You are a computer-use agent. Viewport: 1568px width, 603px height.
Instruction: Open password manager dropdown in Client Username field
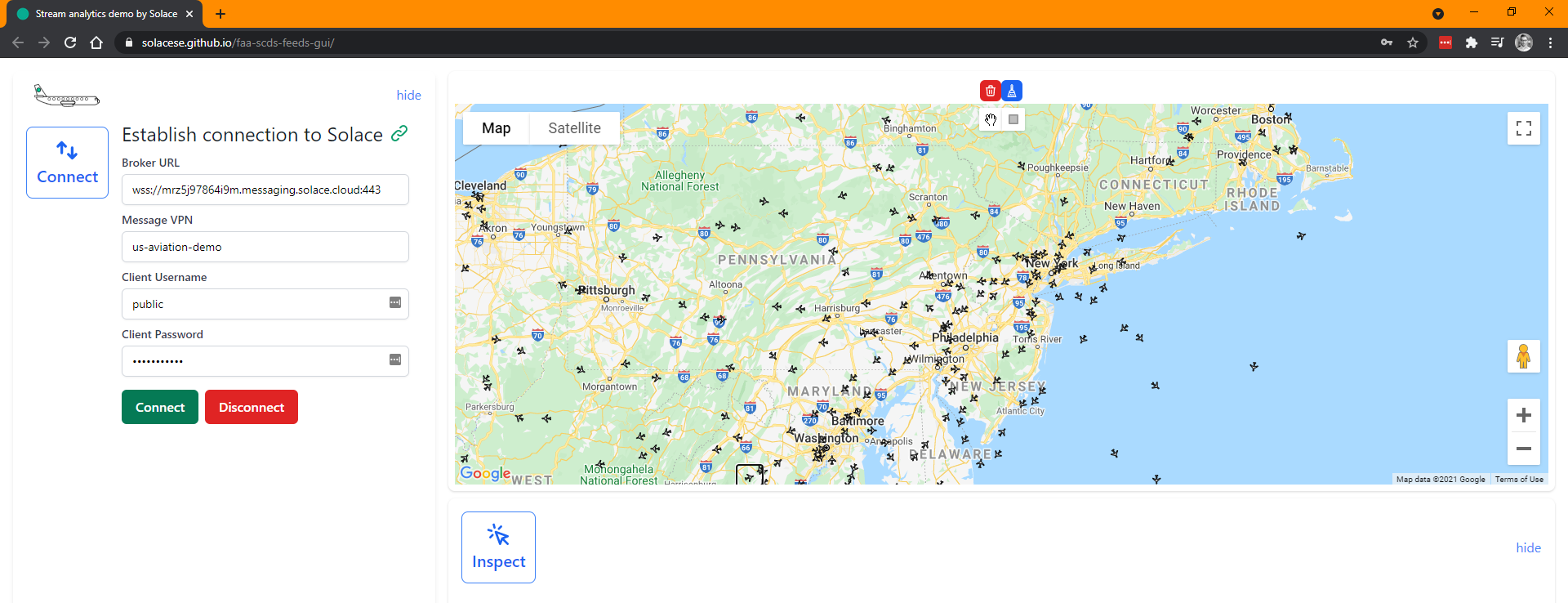point(395,303)
